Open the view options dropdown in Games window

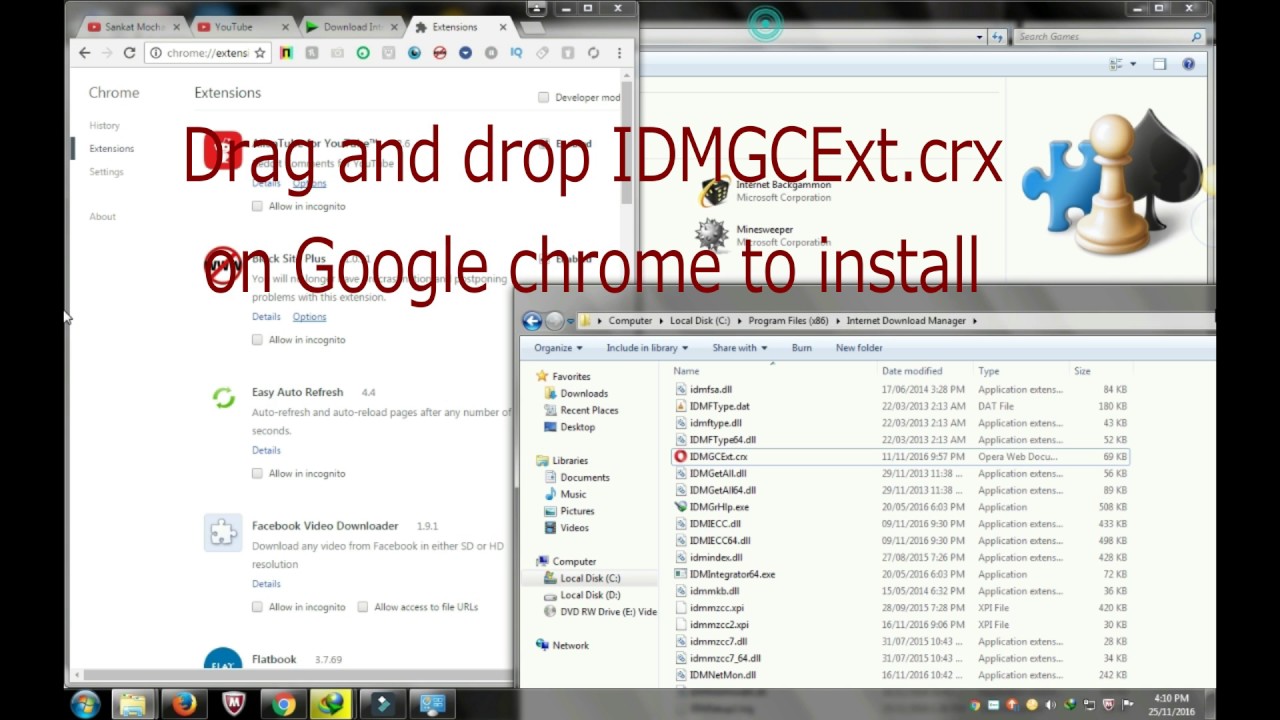coord(1133,64)
